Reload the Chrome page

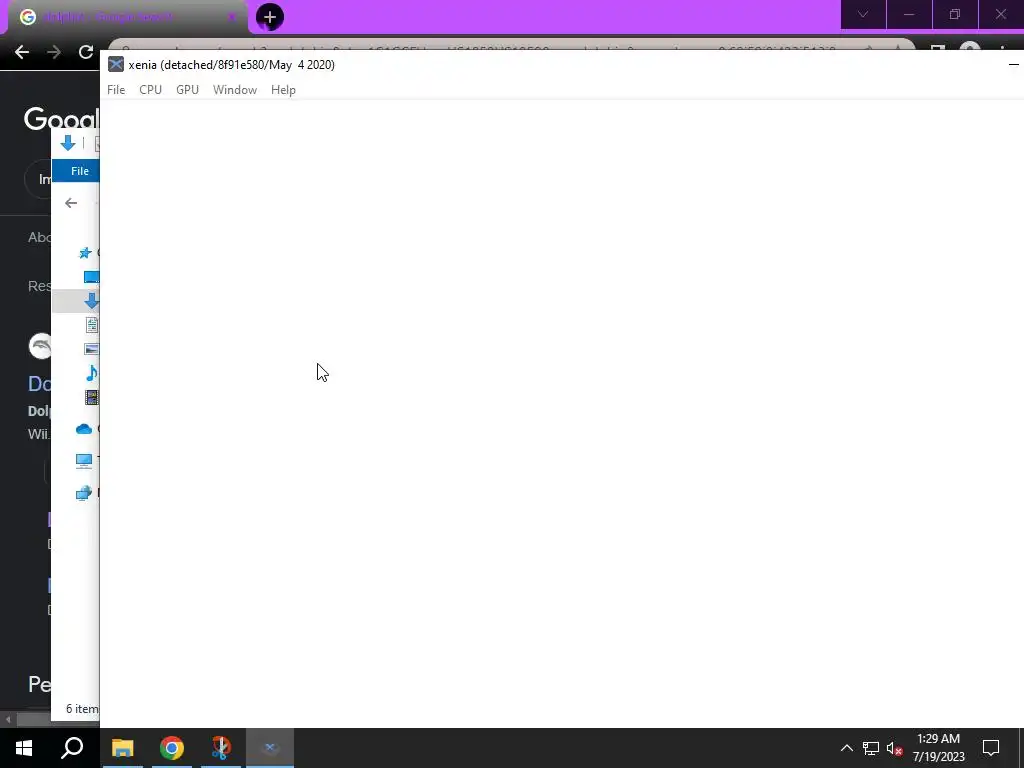tap(86, 52)
